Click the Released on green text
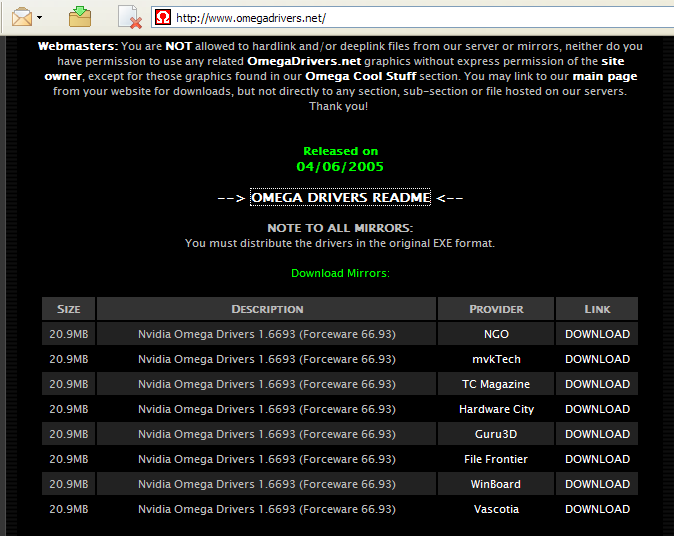The height and width of the screenshot is (536, 674). 340,151
